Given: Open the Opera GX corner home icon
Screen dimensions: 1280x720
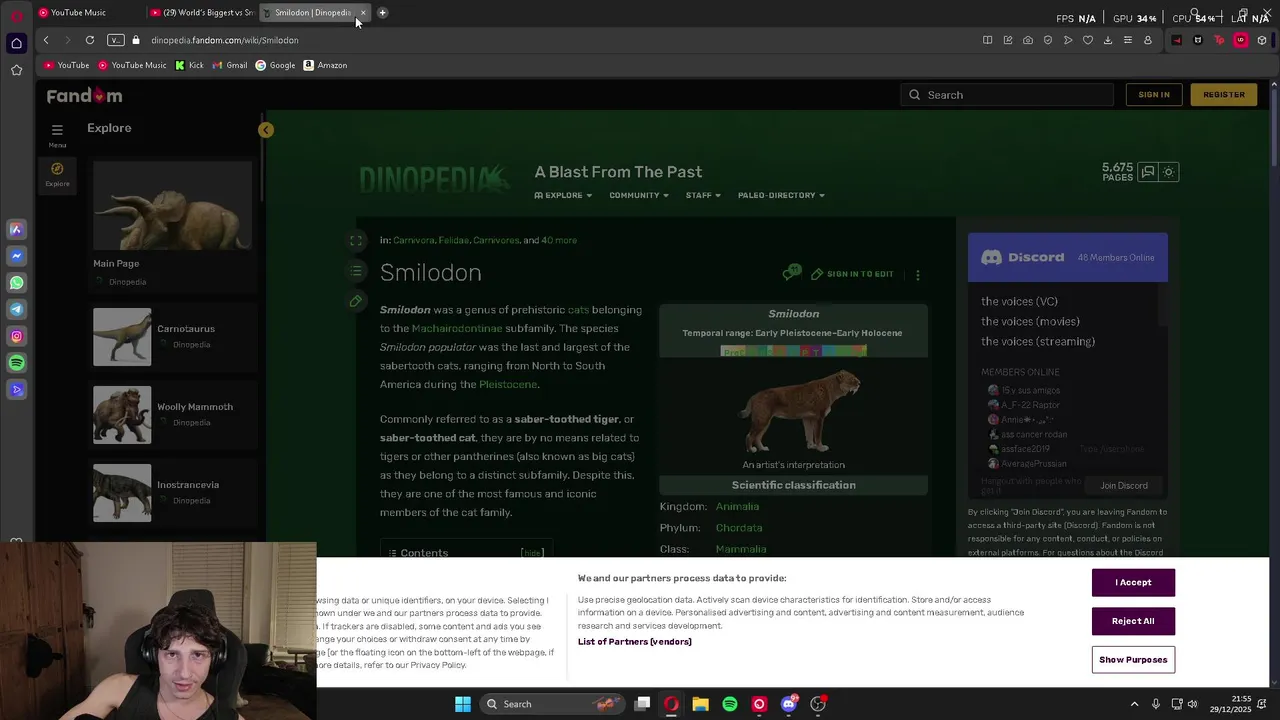Looking at the screenshot, I should [x=16, y=43].
